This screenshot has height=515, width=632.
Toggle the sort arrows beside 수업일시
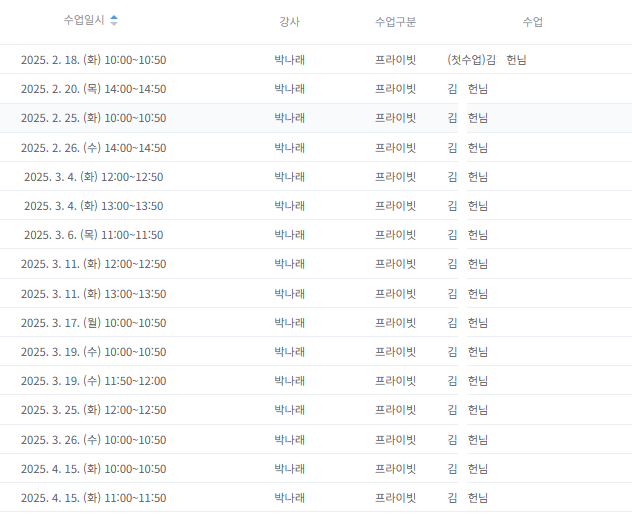(x=114, y=20)
